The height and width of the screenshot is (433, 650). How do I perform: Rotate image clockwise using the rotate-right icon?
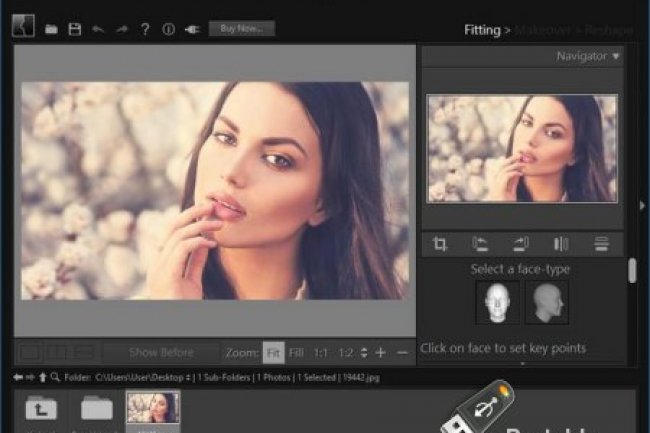tap(520, 244)
